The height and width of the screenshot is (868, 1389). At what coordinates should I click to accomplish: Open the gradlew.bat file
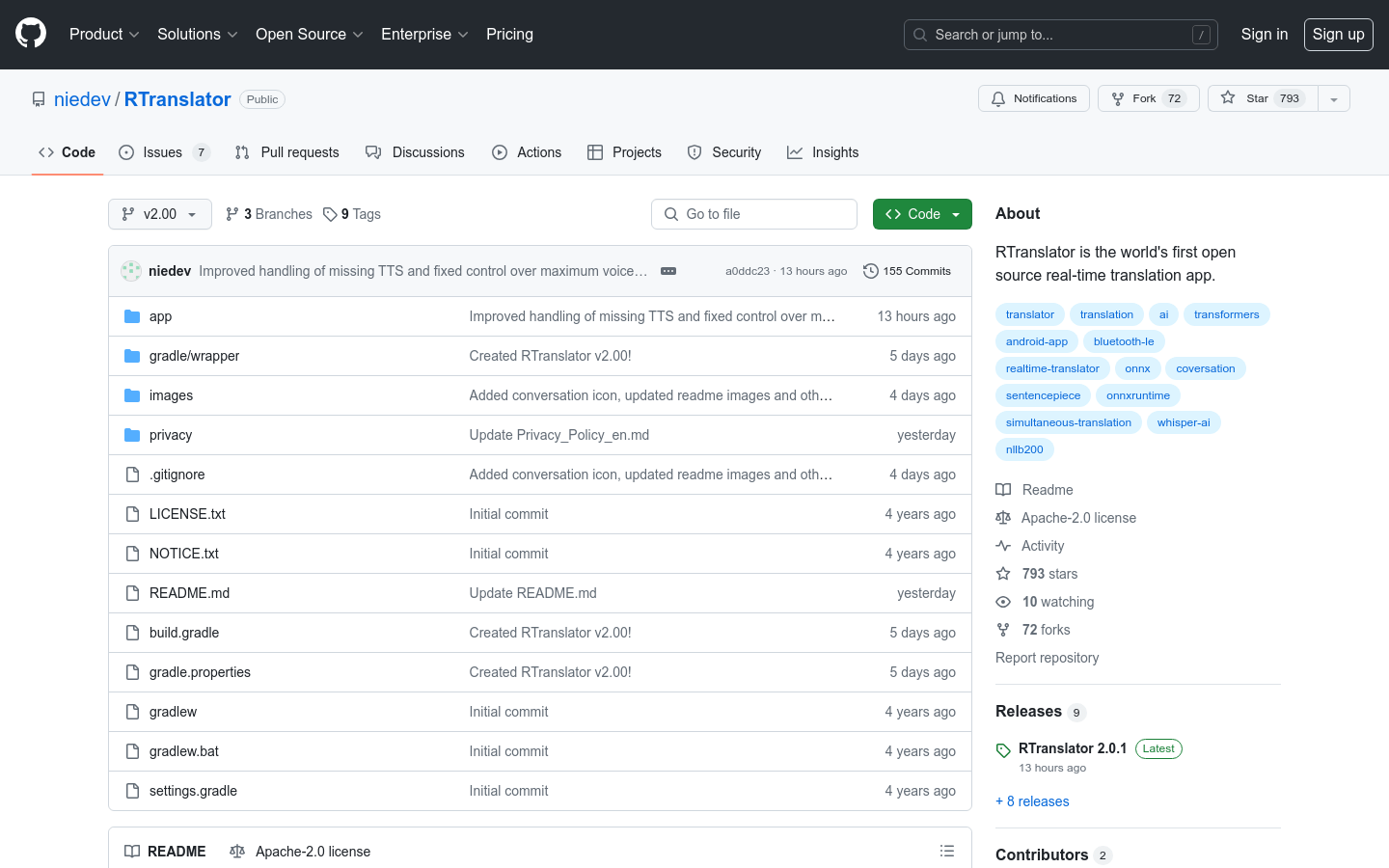pyautogui.click(x=184, y=751)
